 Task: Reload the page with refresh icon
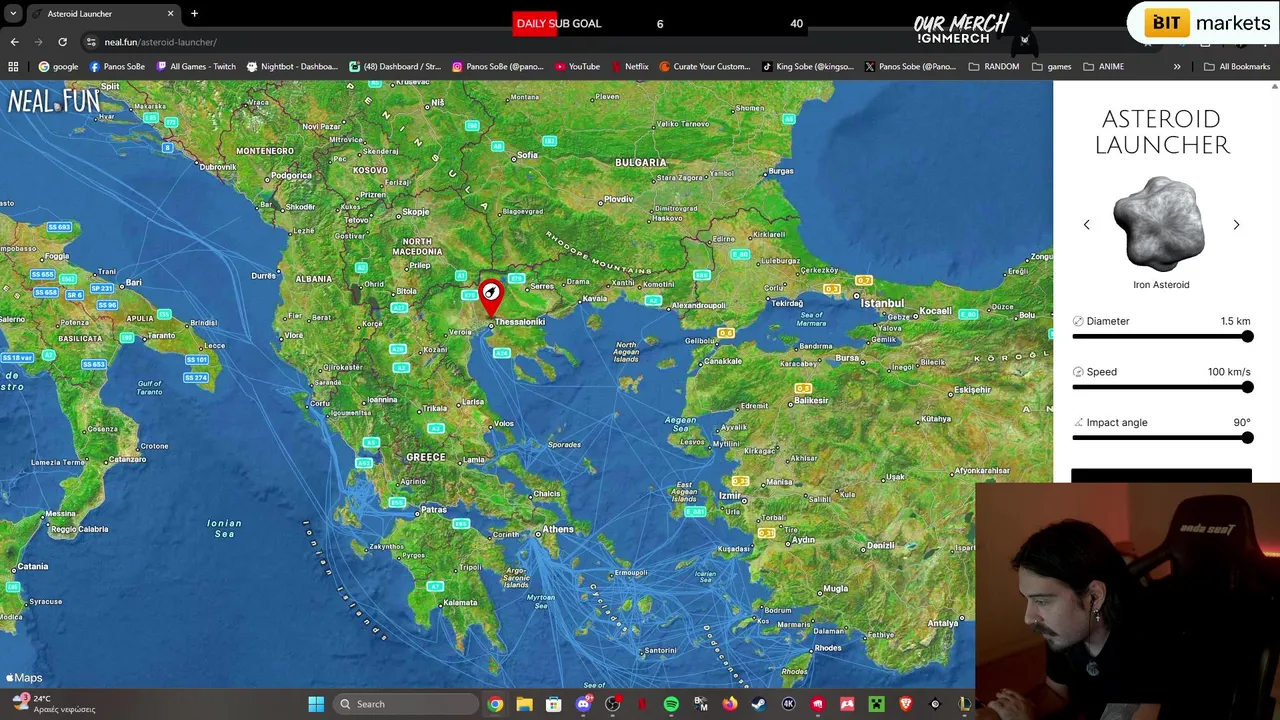tap(62, 42)
